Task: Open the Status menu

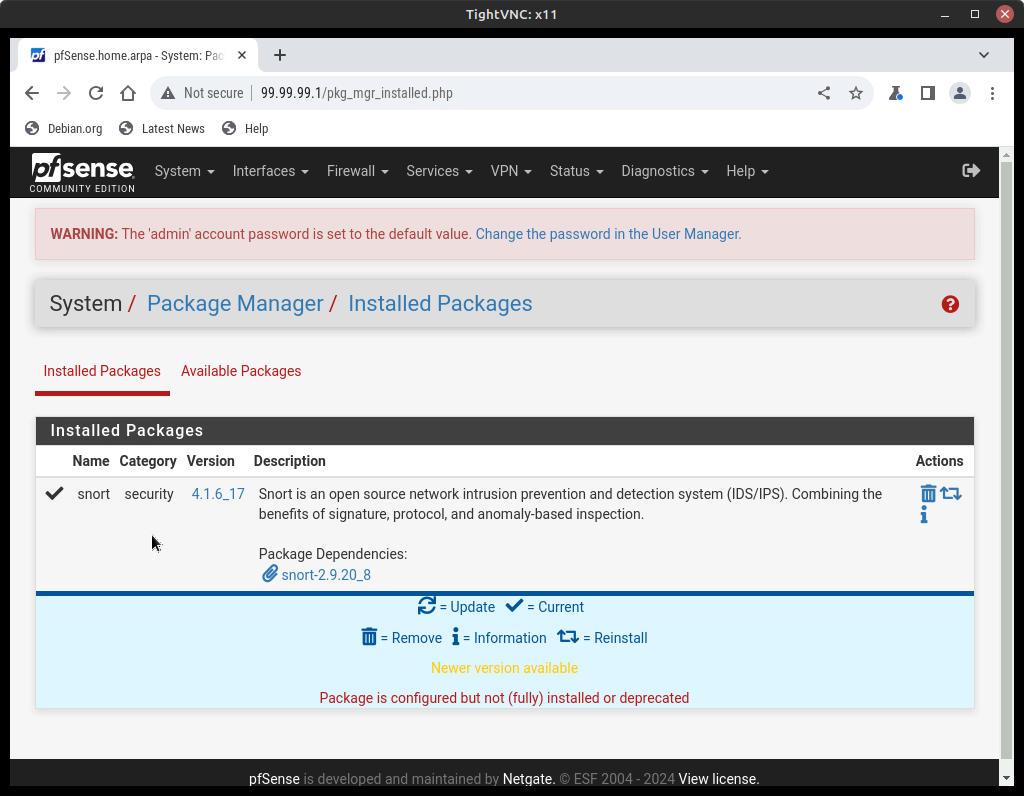Action: [576, 171]
